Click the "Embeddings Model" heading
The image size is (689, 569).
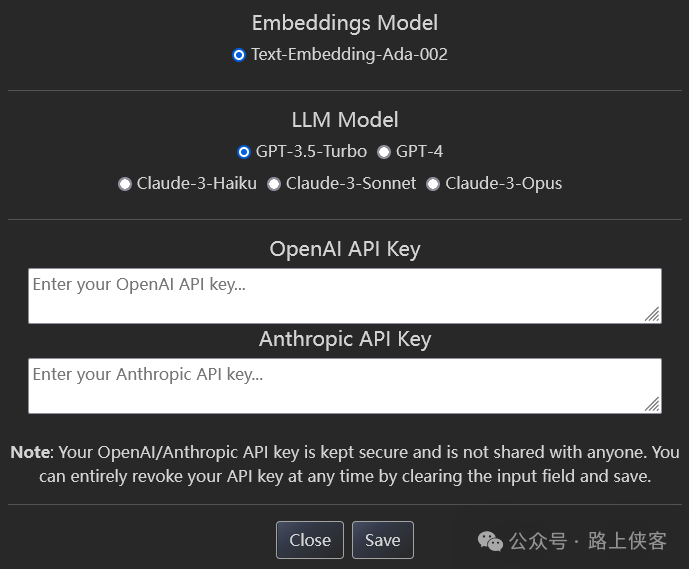pyautogui.click(x=344, y=22)
